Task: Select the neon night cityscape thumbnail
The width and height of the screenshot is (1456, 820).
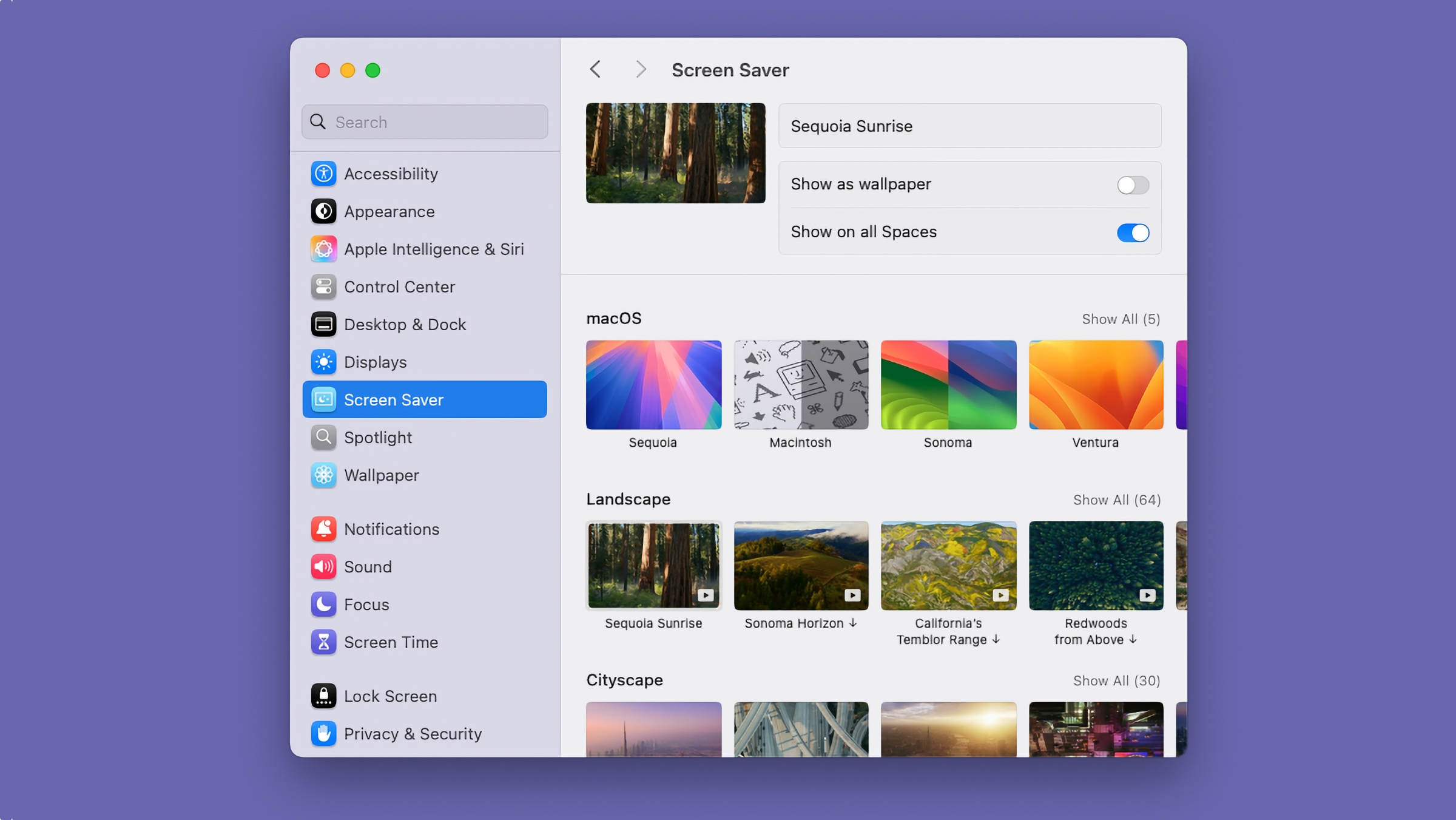Action: pos(1096,729)
